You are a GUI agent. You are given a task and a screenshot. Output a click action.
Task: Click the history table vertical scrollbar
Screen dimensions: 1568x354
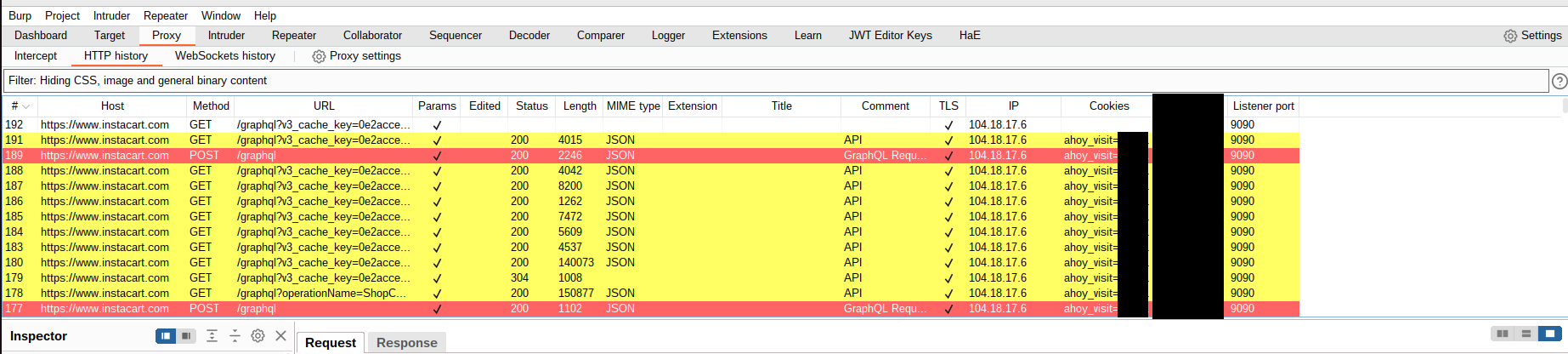[x=1565, y=106]
